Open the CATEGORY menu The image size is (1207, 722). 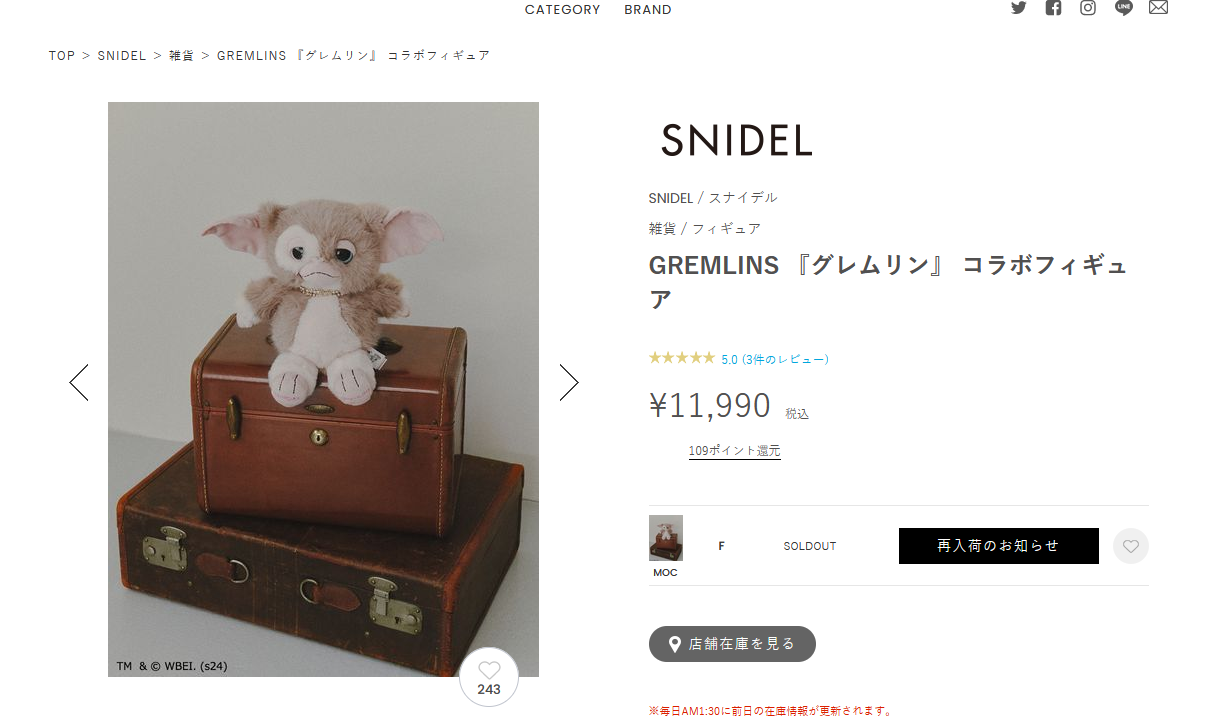coord(563,10)
